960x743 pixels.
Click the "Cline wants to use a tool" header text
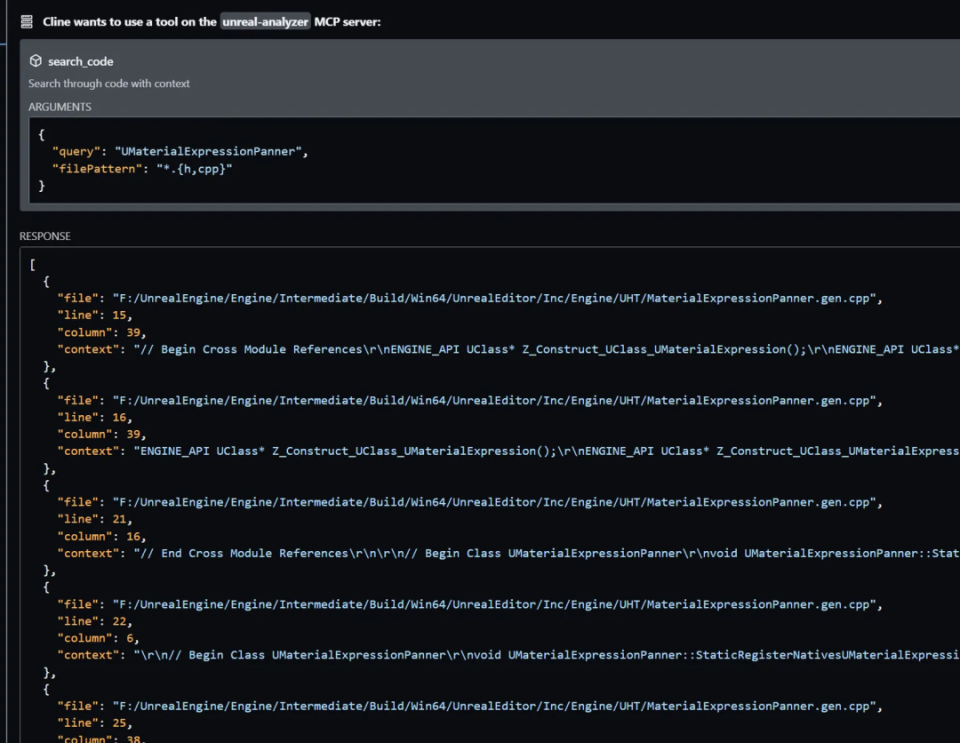tap(129, 22)
